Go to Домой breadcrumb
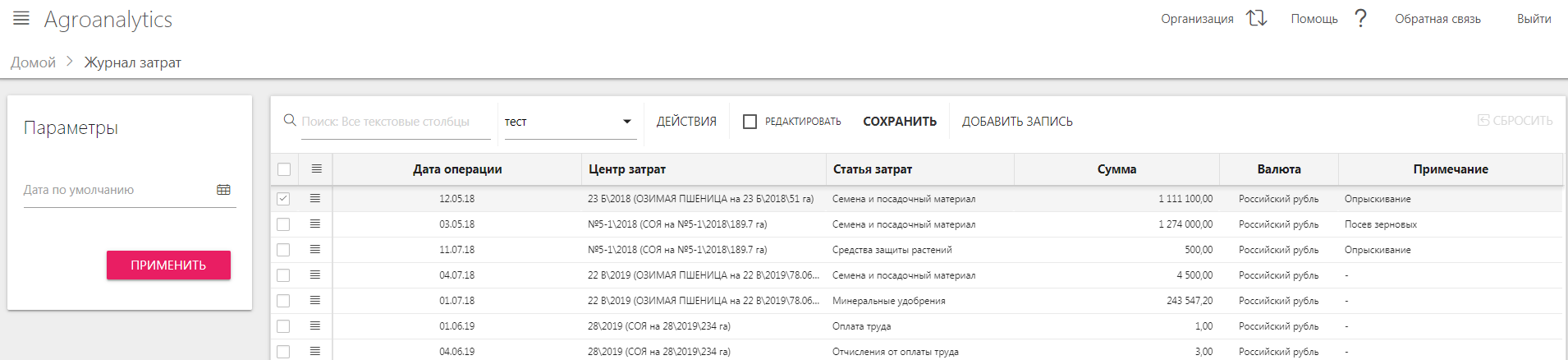The width and height of the screenshot is (1568, 360). [33, 62]
